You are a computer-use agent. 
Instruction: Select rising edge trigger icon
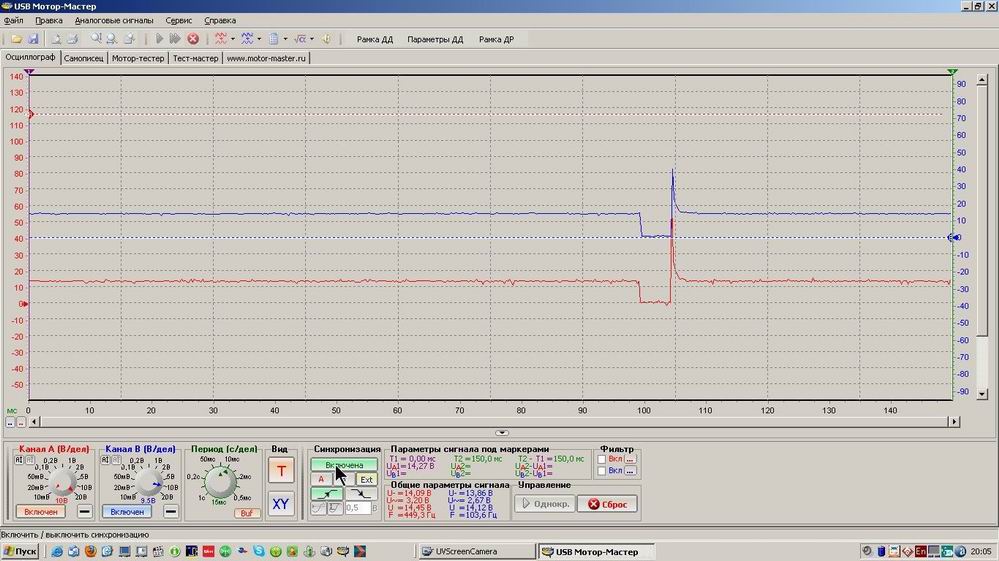(x=326, y=494)
